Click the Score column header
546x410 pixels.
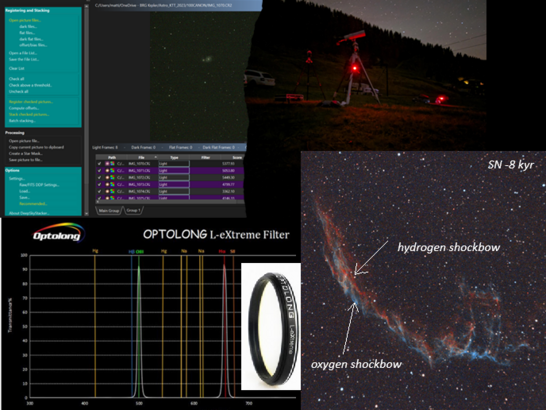pyautogui.click(x=237, y=157)
